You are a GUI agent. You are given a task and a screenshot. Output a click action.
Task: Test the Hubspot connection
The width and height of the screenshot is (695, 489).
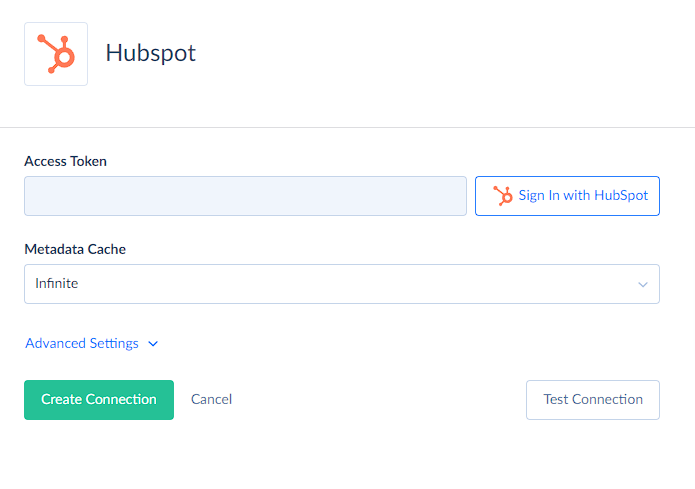(593, 400)
